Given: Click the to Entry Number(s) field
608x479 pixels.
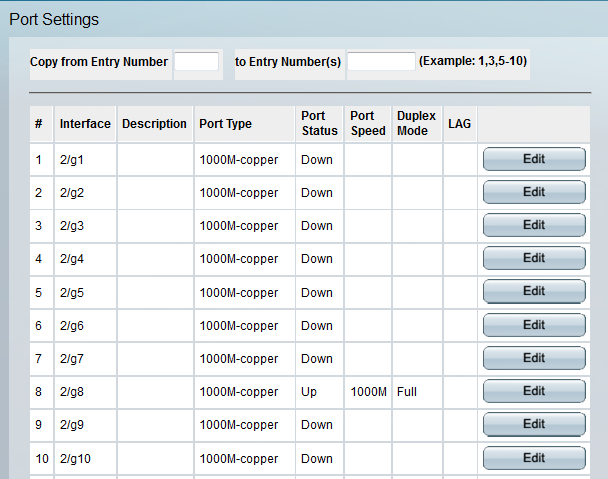Looking at the screenshot, I should [381, 62].
